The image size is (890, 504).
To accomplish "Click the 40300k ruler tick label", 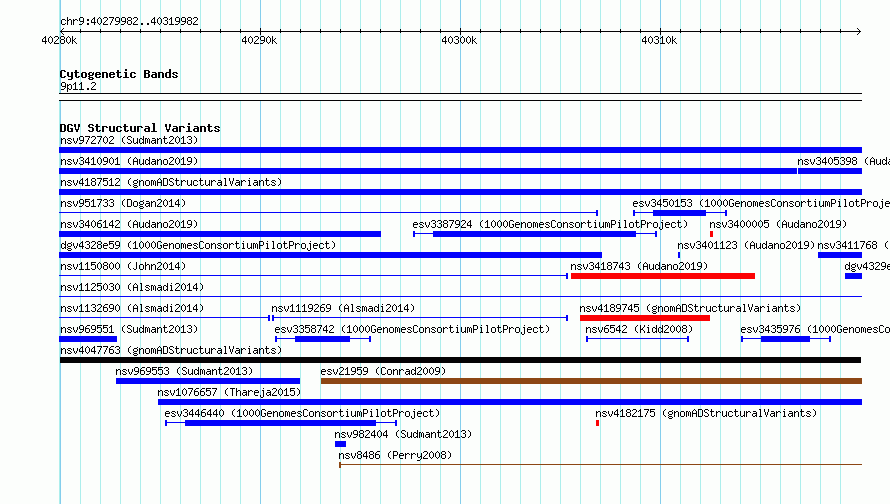I will pyautogui.click(x=459, y=40).
